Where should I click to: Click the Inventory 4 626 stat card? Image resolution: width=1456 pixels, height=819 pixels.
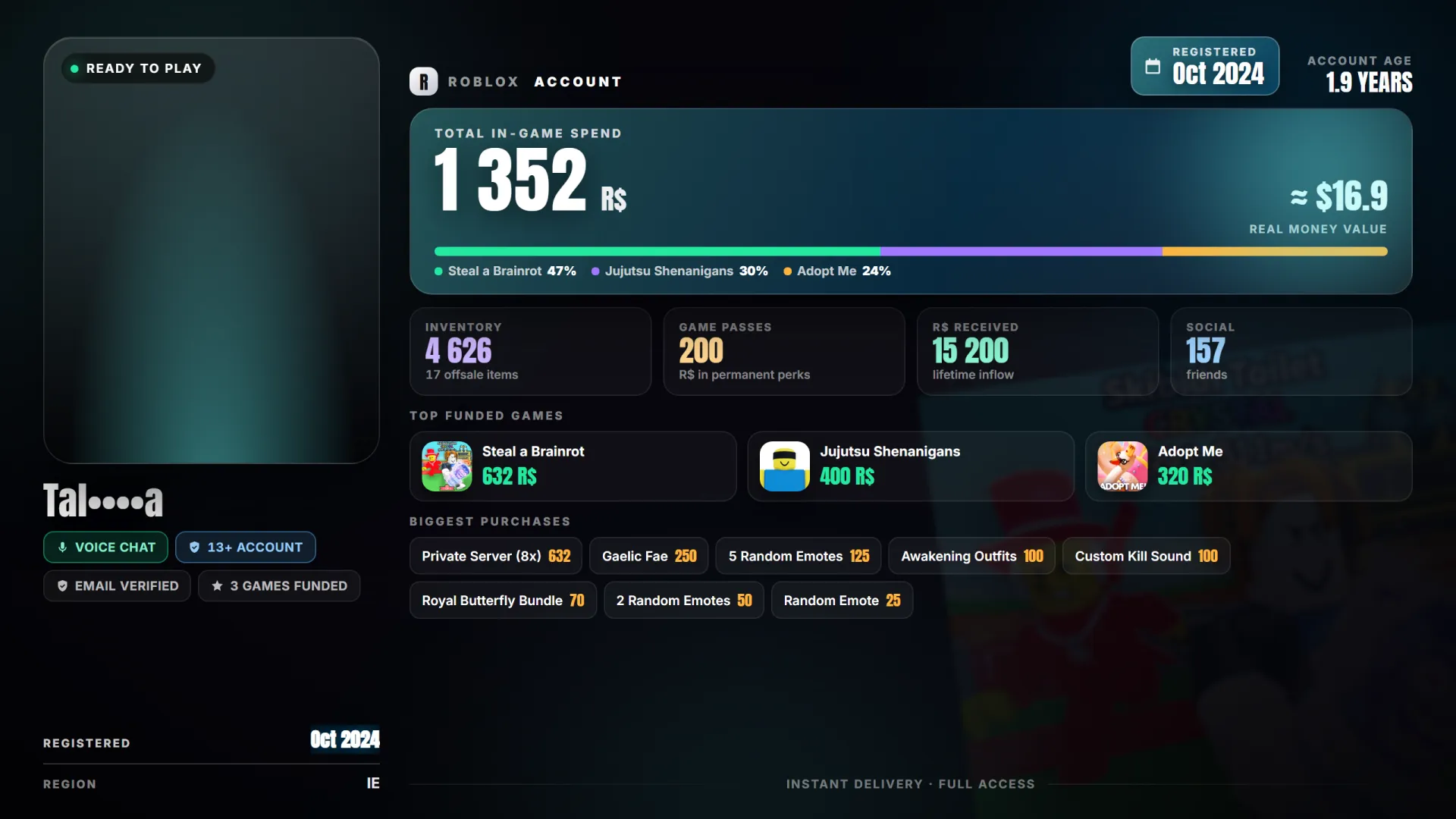(x=530, y=352)
